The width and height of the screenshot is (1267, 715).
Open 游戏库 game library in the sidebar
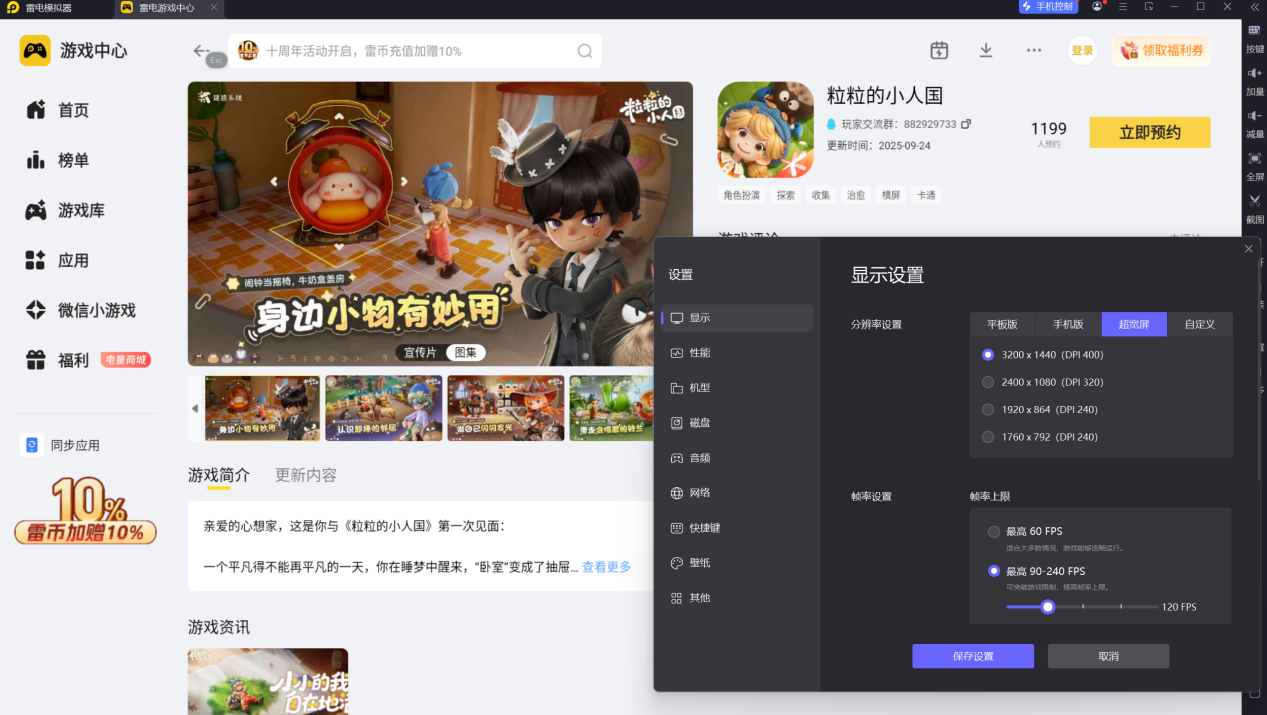pyautogui.click(x=66, y=210)
